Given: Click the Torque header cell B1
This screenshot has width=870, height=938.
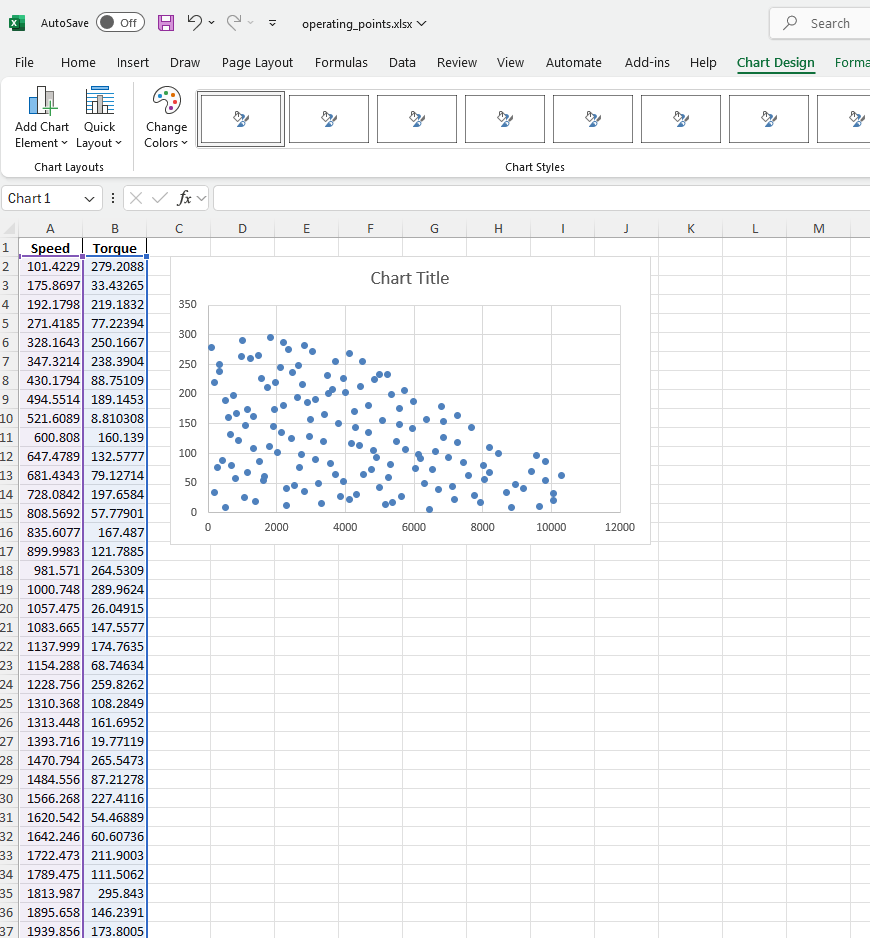Looking at the screenshot, I should 115,248.
